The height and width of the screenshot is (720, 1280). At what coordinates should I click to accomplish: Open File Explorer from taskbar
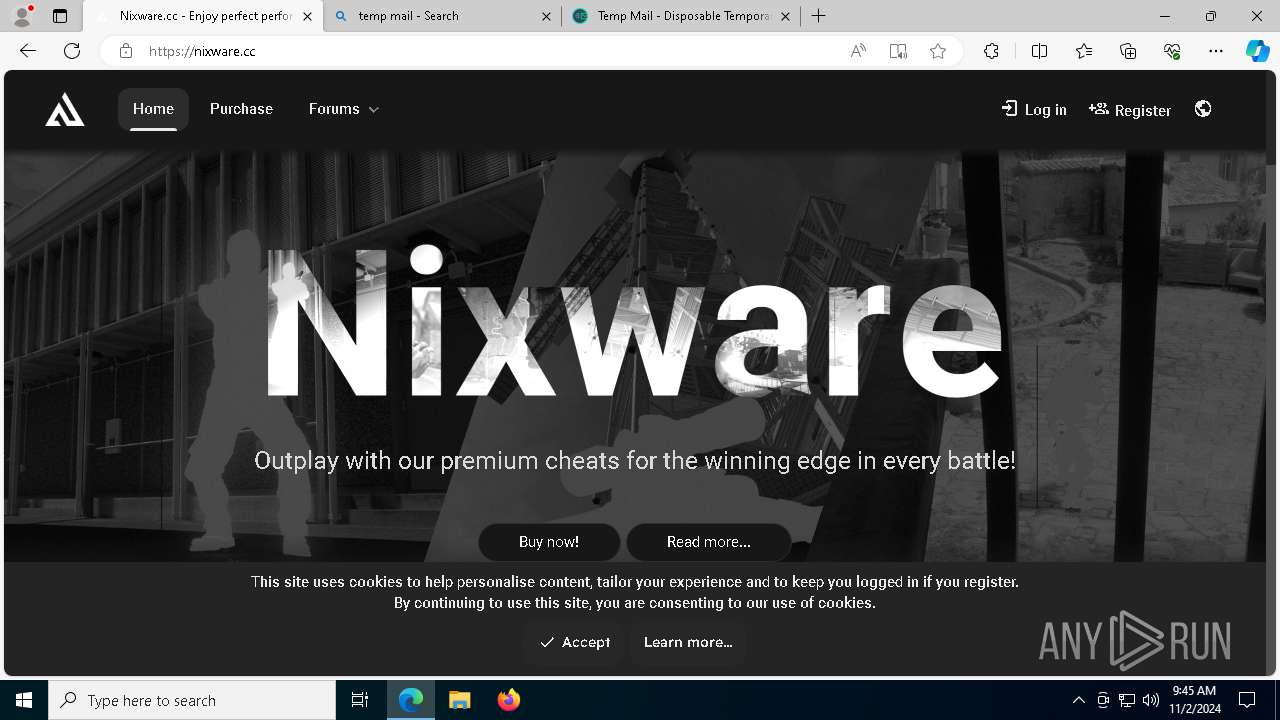(460, 700)
